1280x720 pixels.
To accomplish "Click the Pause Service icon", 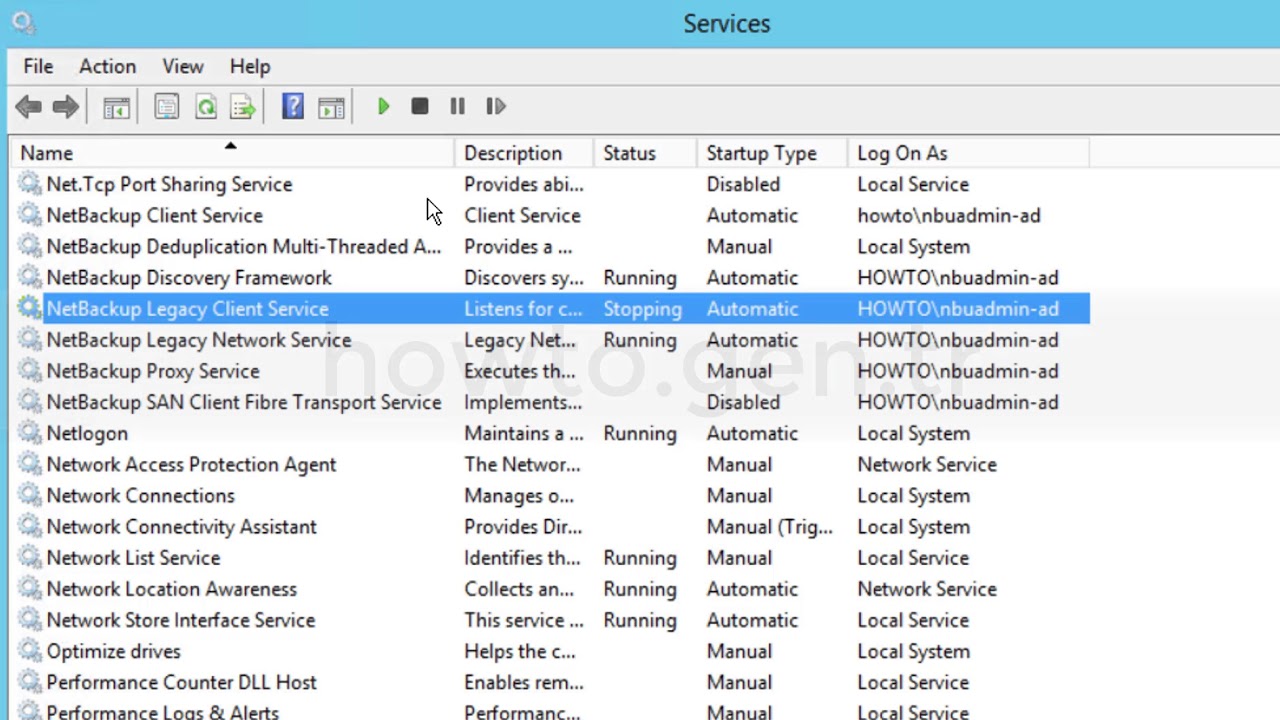I will [x=457, y=105].
